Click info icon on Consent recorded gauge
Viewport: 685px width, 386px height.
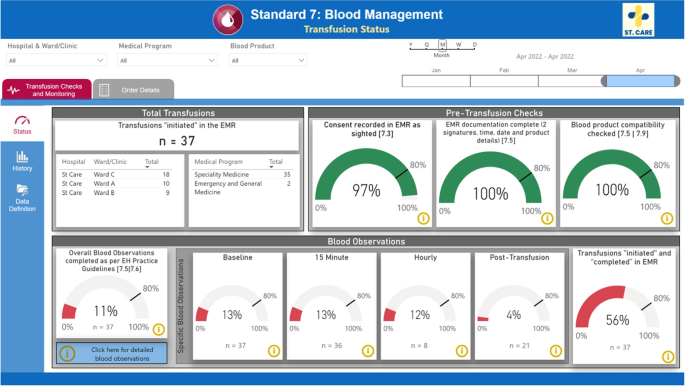(x=423, y=218)
